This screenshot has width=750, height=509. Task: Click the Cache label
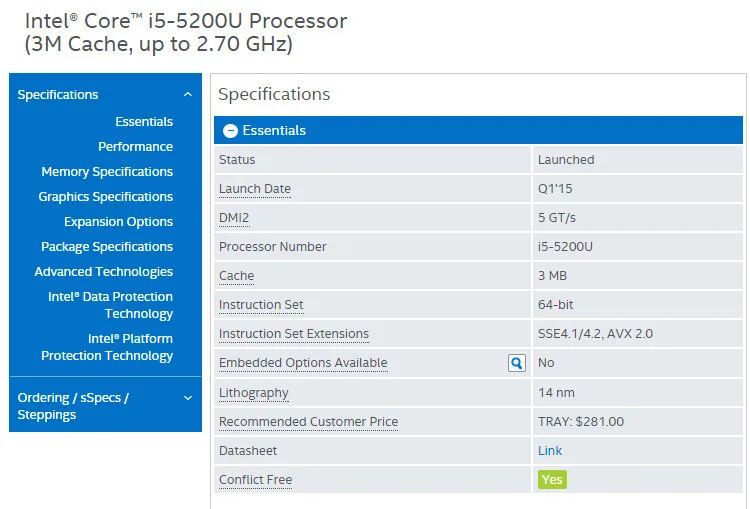[x=237, y=276]
